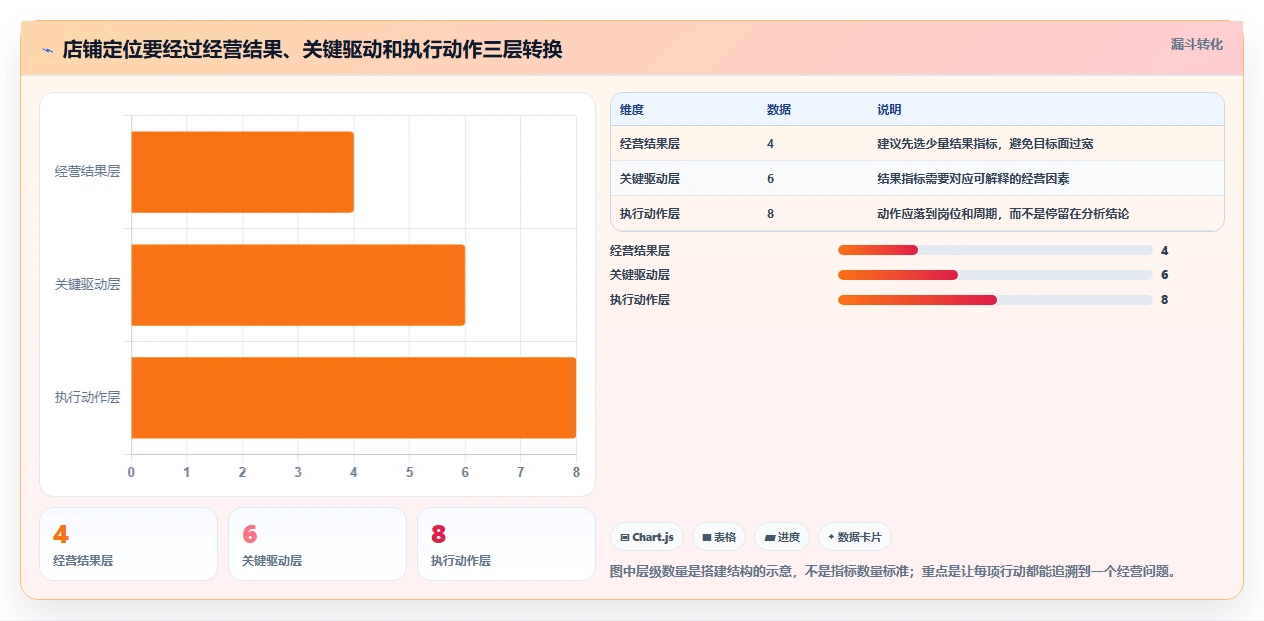Click the 漏斗转化 tag in header
This screenshot has height=621, width=1264.
click(1196, 44)
